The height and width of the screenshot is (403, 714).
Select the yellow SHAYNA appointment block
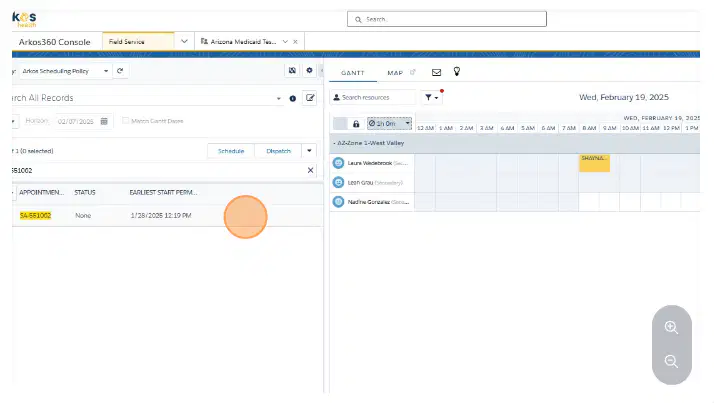click(594, 163)
